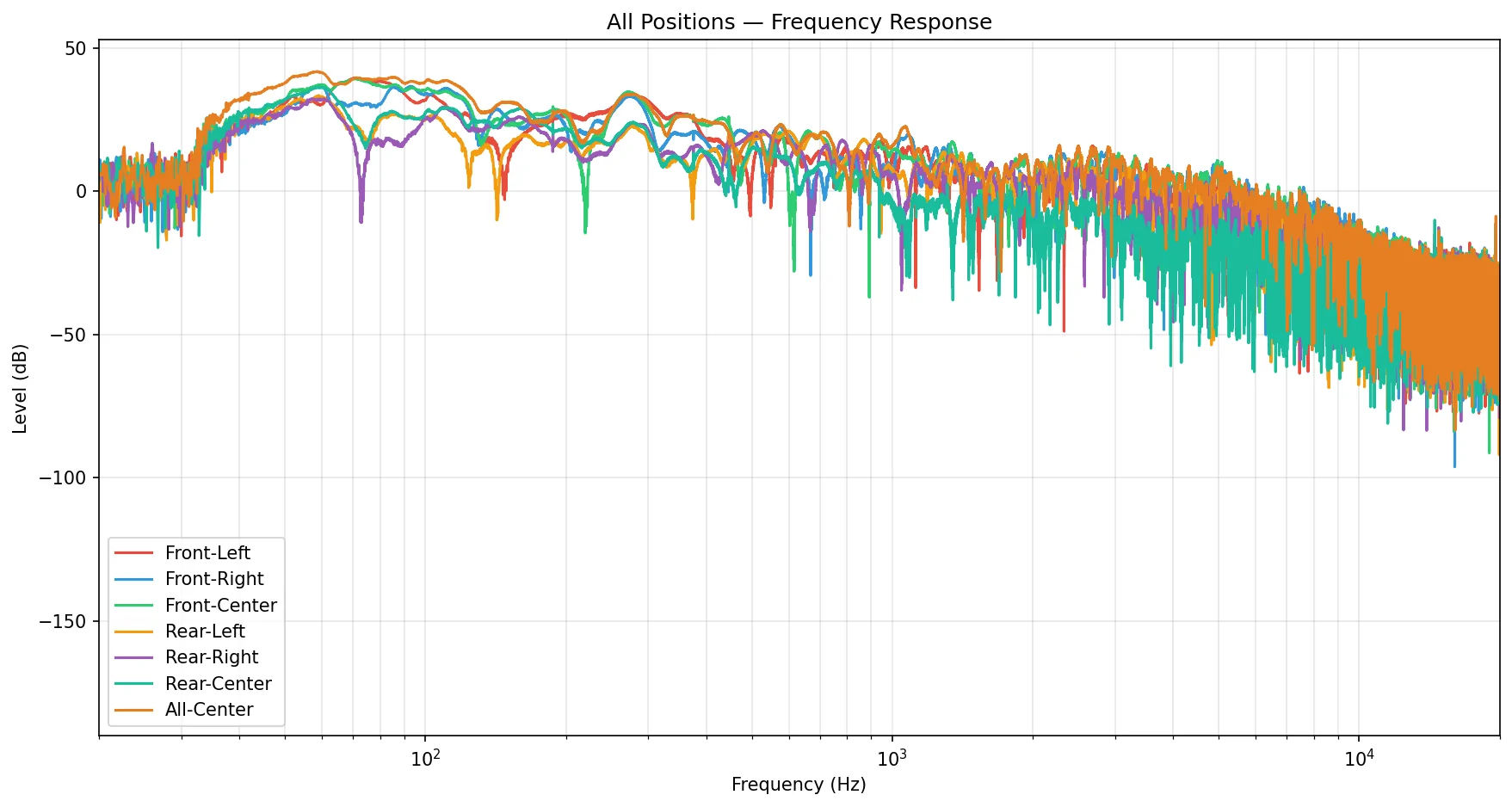Image resolution: width=1512 pixels, height=807 pixels.
Task: Select the Rear-Right legend label
Action: (x=212, y=657)
